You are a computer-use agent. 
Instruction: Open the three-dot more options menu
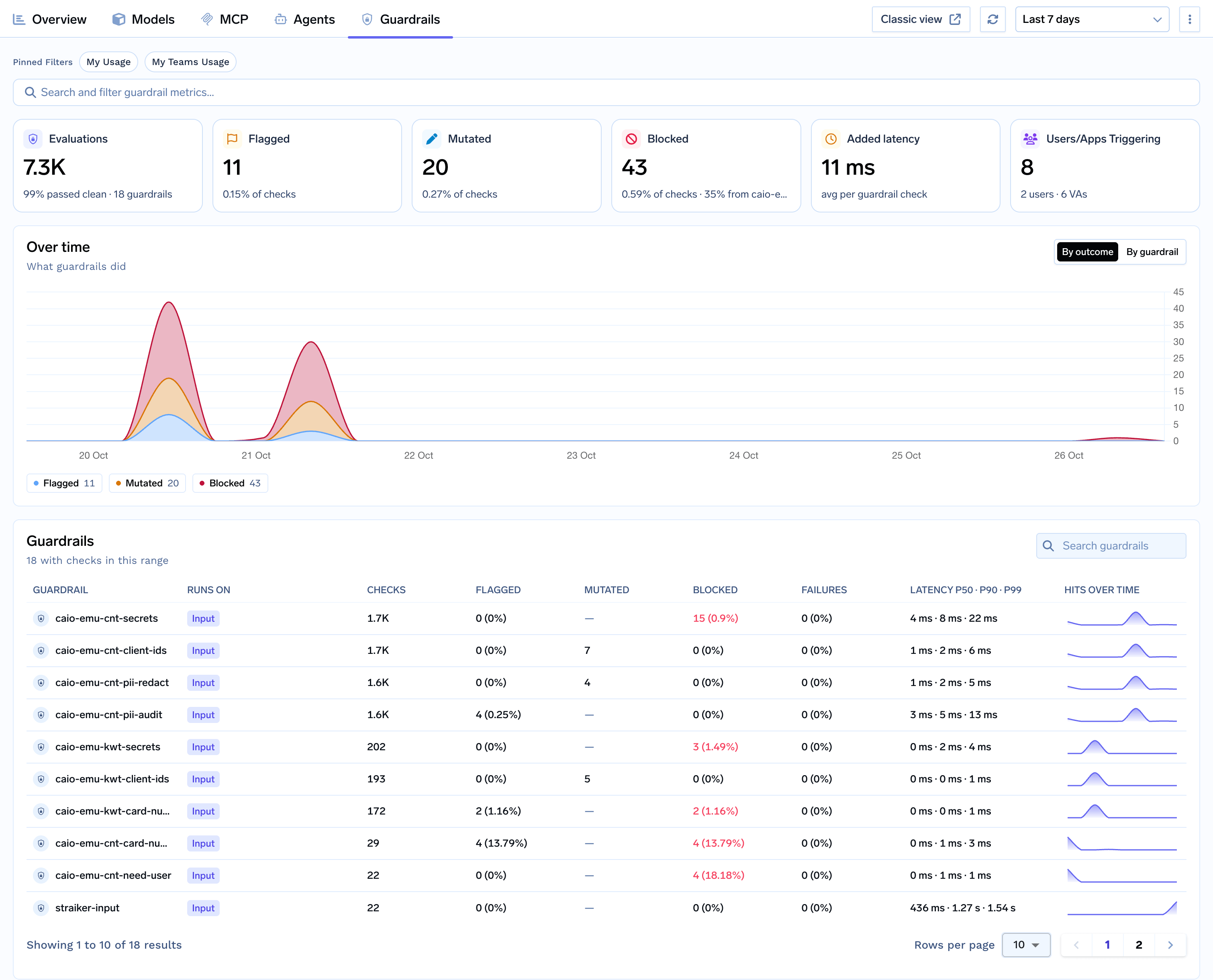[1189, 19]
